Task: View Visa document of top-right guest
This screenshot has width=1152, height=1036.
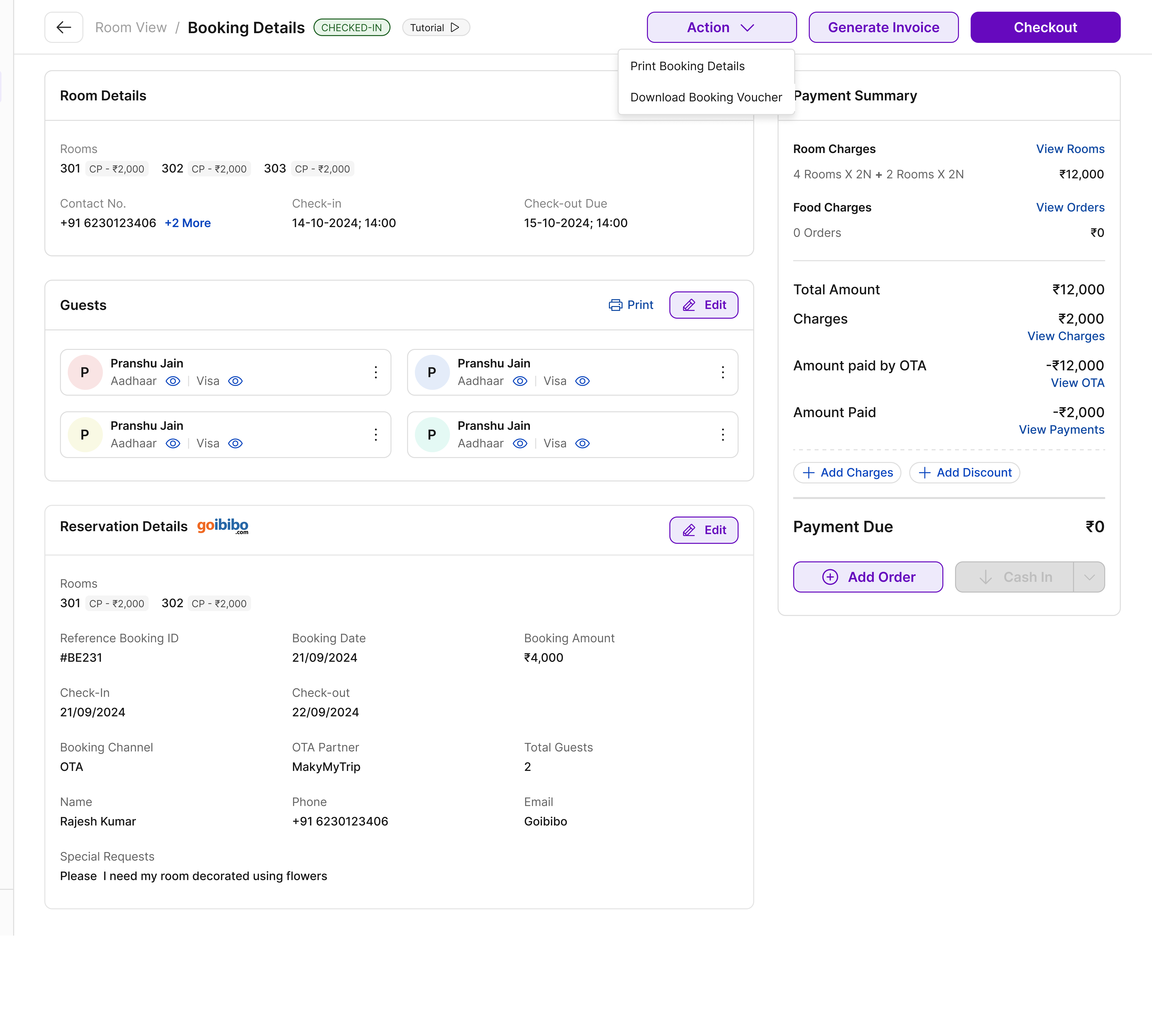Action: coord(583,381)
